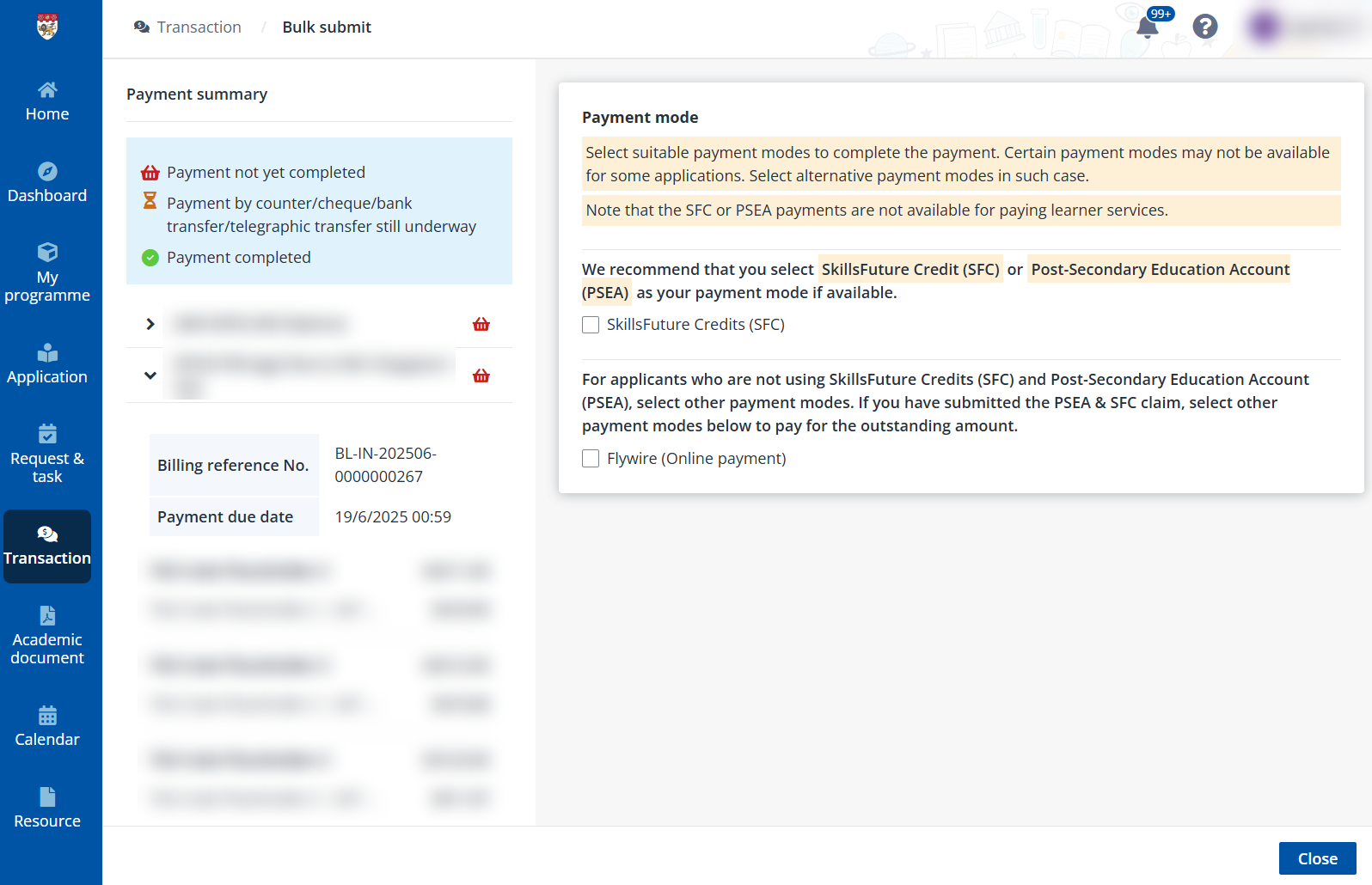Screen dimensions: 1372x885
Task: Open the Application sidebar item
Action: 47,365
